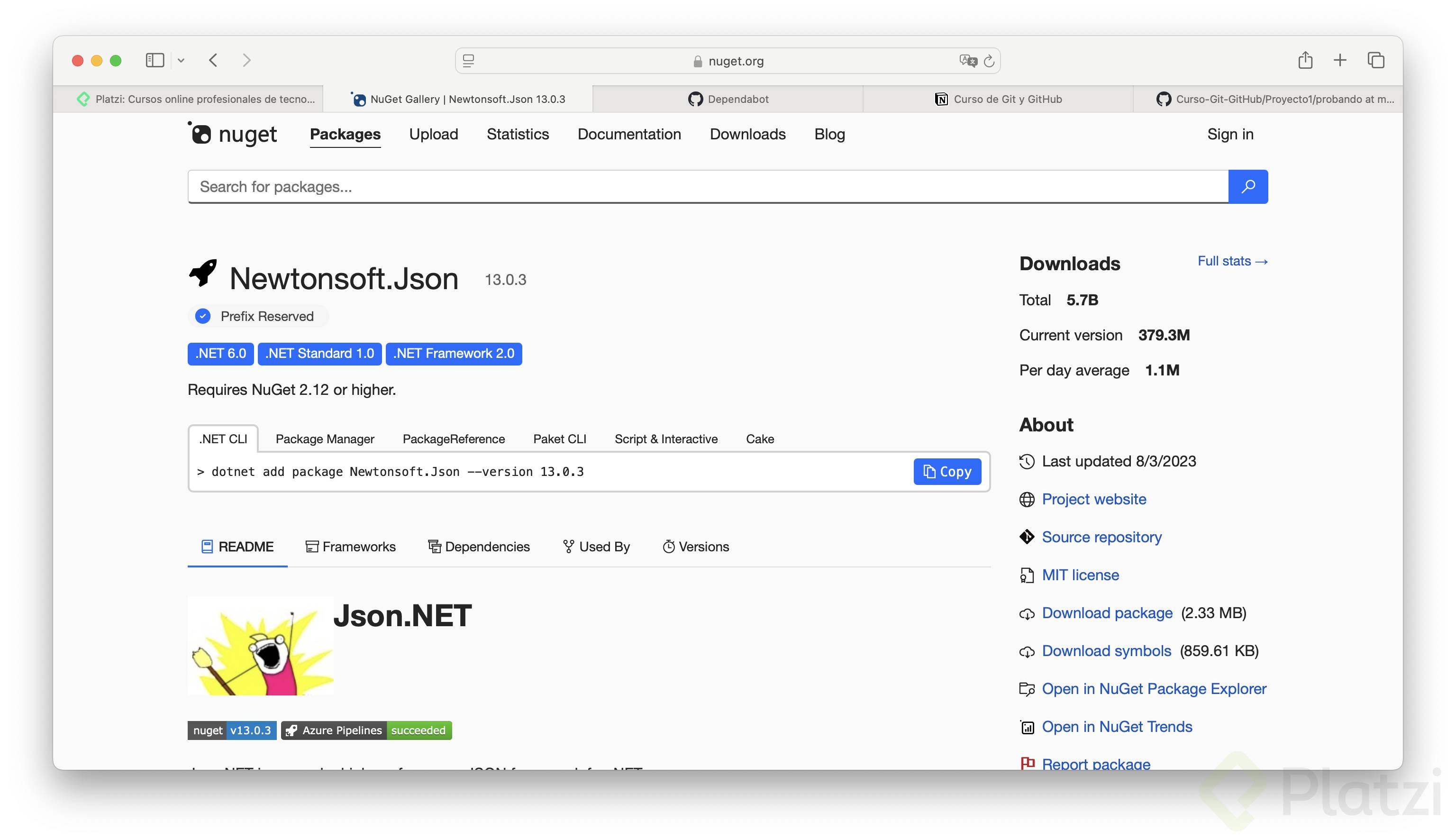
Task: Expand the sidebar dropdown chevron
Action: click(x=181, y=61)
